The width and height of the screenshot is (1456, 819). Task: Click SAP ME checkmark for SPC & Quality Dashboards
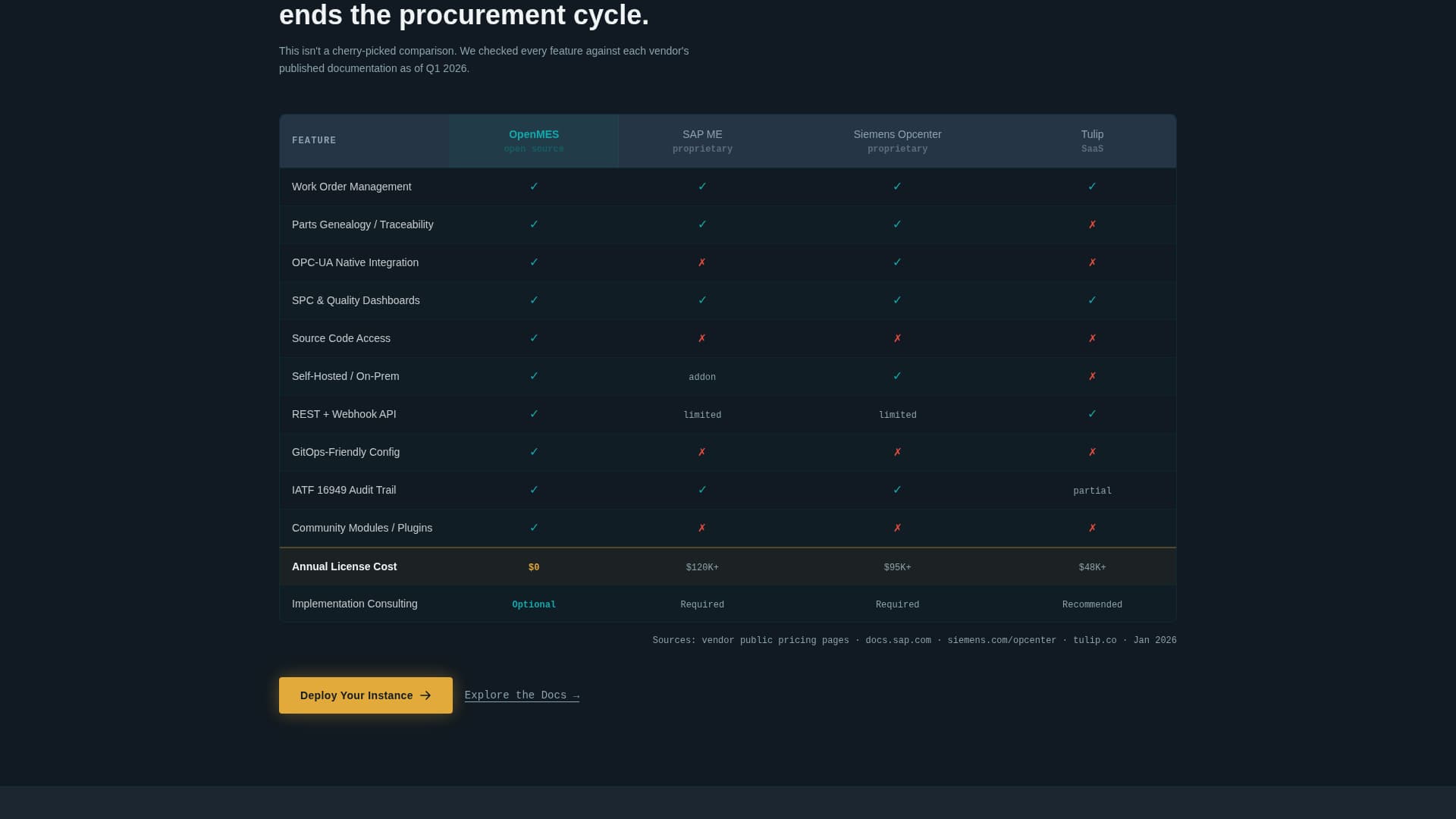[702, 300]
